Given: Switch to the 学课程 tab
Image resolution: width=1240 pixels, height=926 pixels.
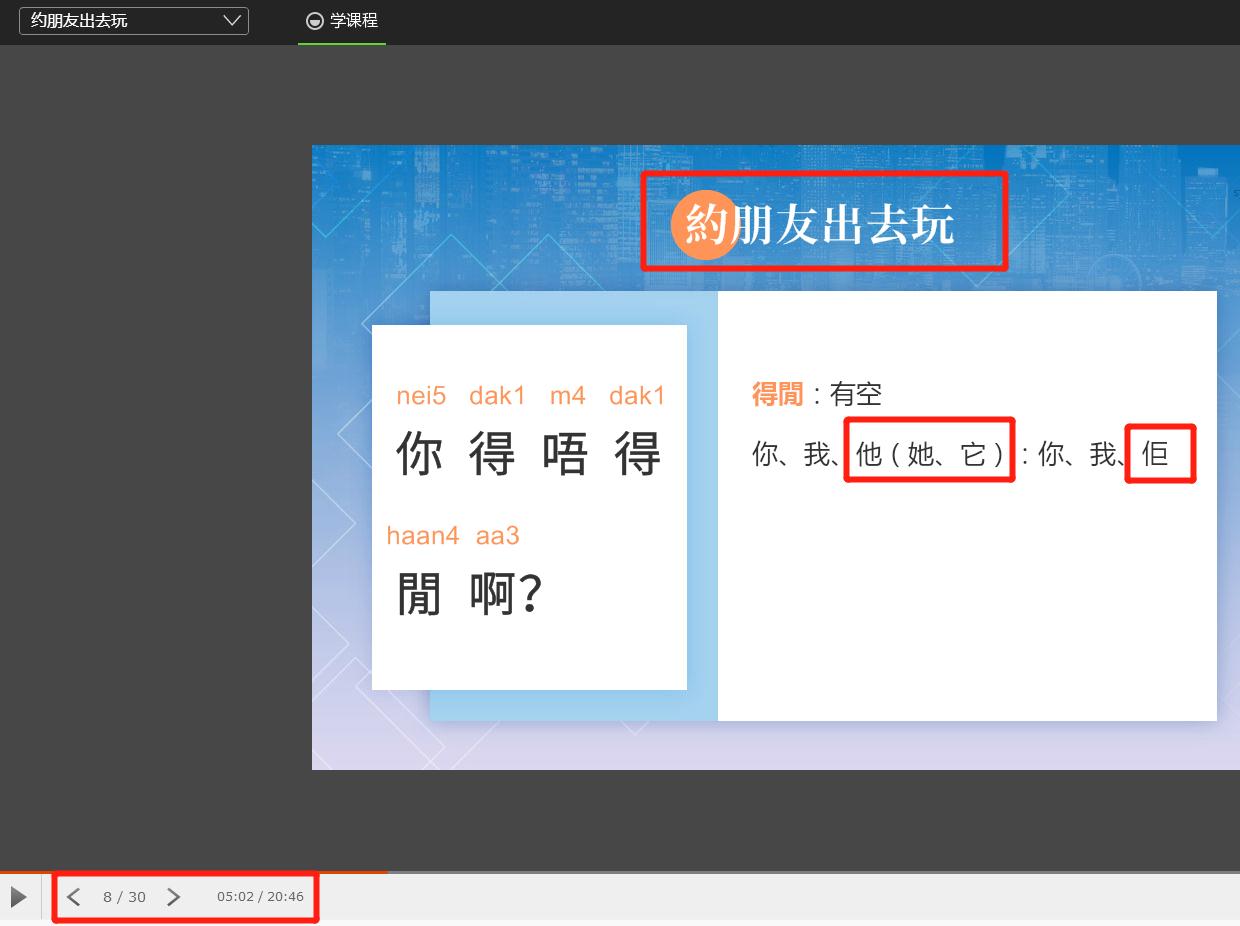Looking at the screenshot, I should 343,21.
